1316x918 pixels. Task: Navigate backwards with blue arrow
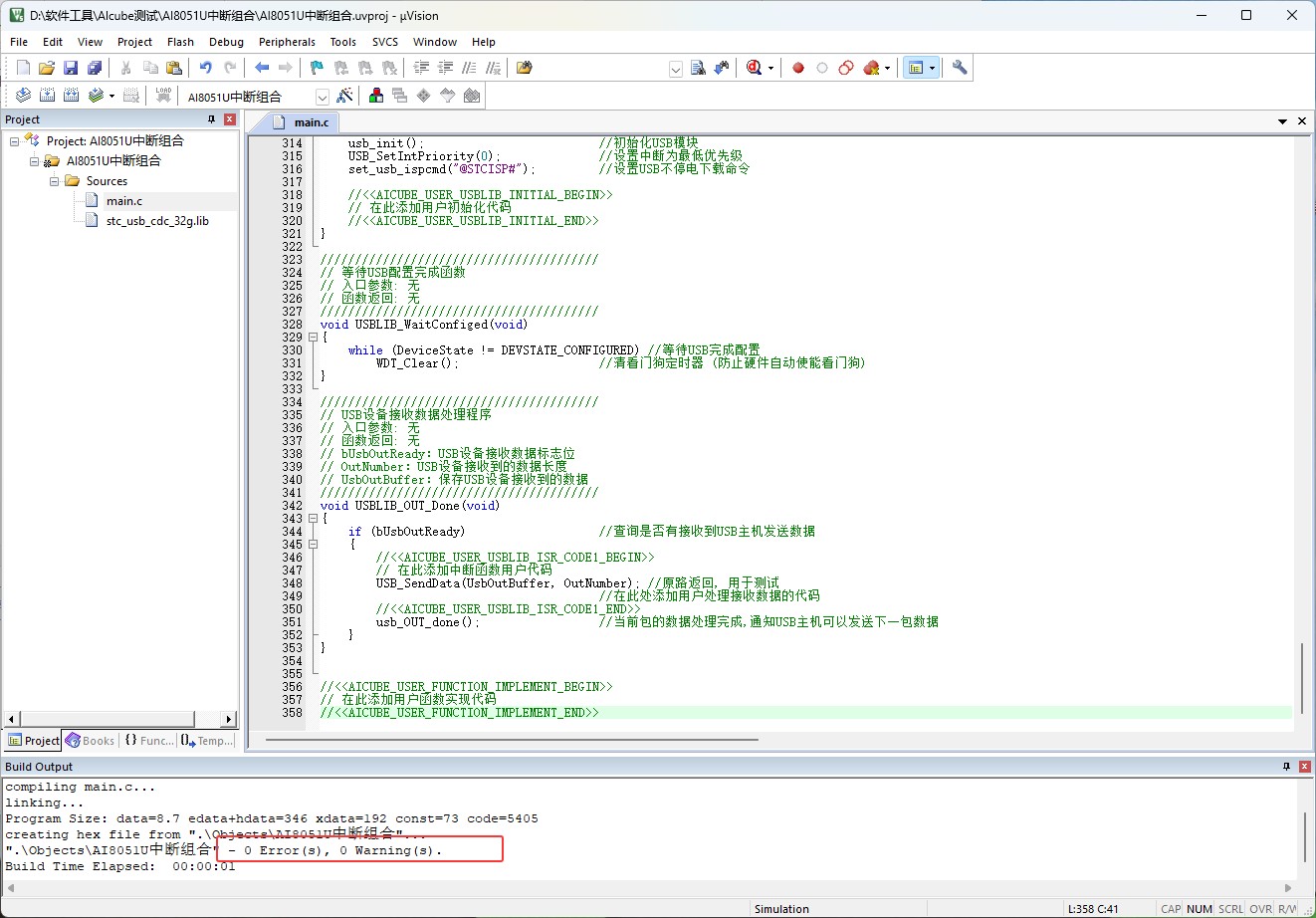pyautogui.click(x=262, y=68)
